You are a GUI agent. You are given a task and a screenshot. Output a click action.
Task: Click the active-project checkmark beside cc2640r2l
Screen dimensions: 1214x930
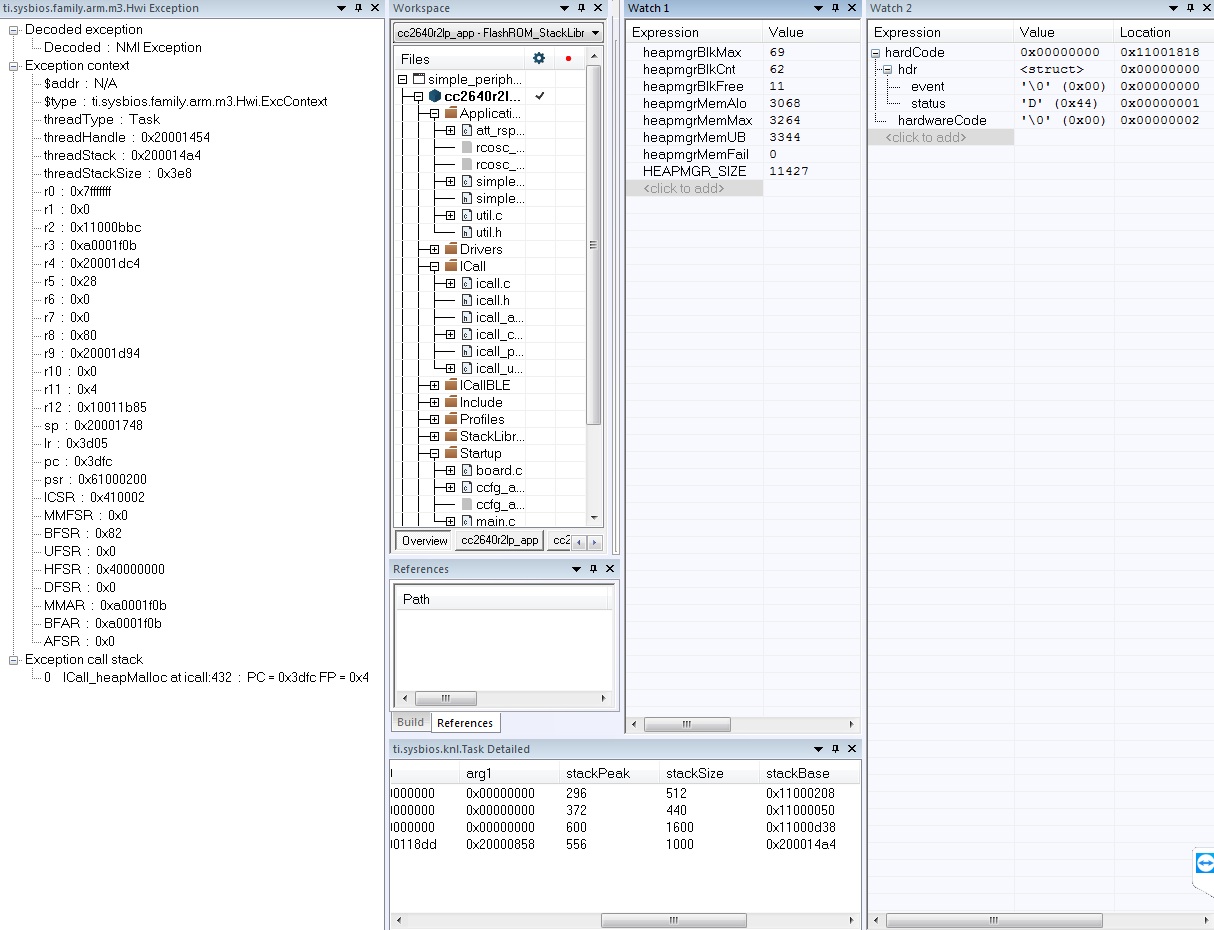(540, 96)
